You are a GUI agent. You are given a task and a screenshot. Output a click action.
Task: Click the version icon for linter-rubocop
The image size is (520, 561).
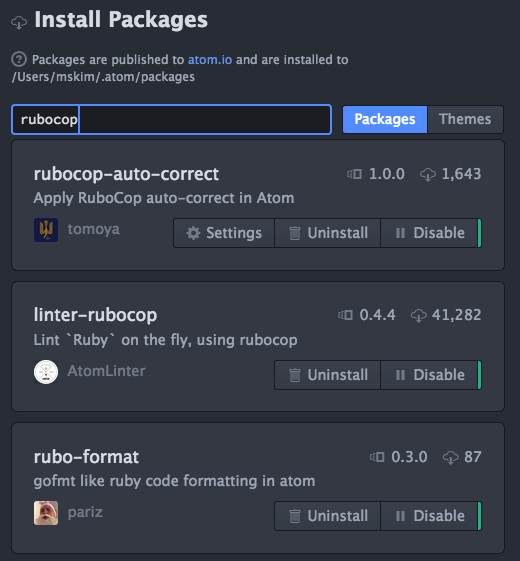point(345,315)
